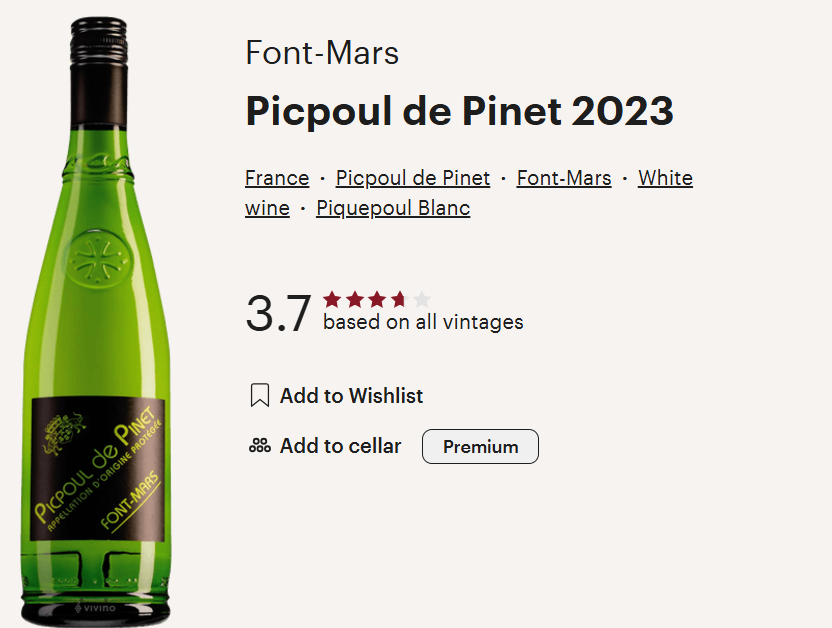Click the 3.7 rating score
The width and height of the screenshot is (832, 628).
(279, 313)
